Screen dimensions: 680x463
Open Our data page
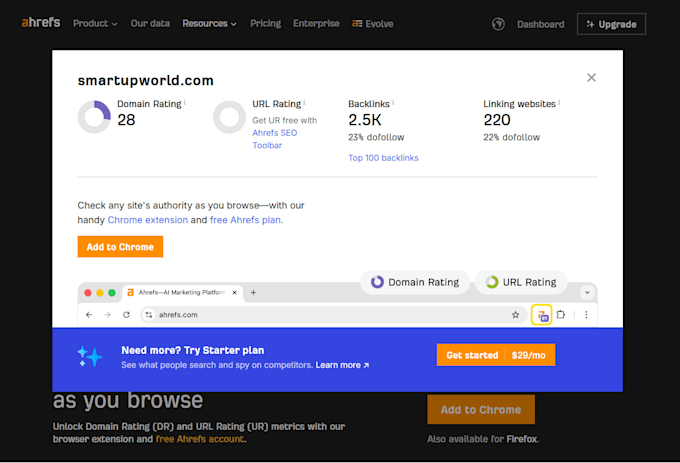(x=150, y=23)
